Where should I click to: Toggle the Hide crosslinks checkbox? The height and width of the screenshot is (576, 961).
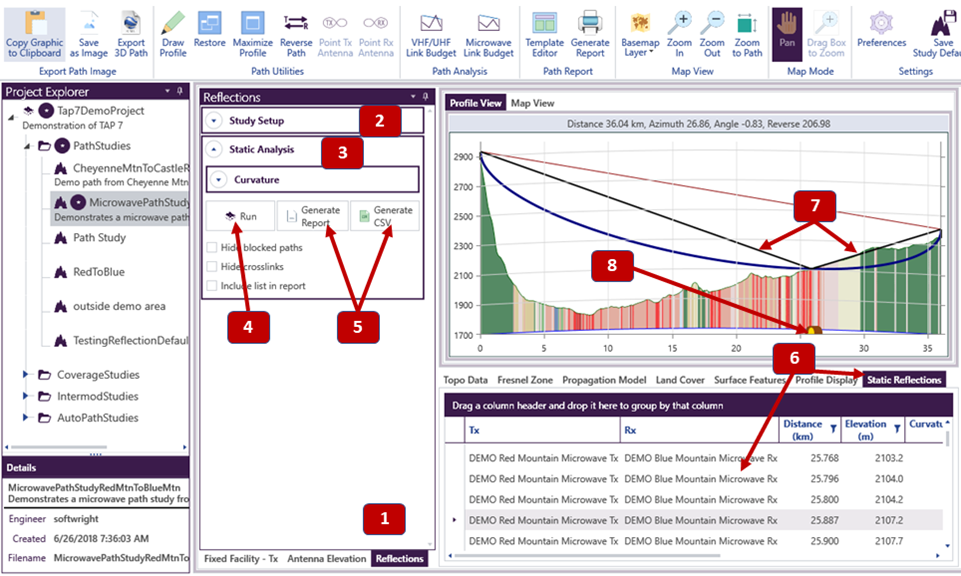tap(212, 267)
